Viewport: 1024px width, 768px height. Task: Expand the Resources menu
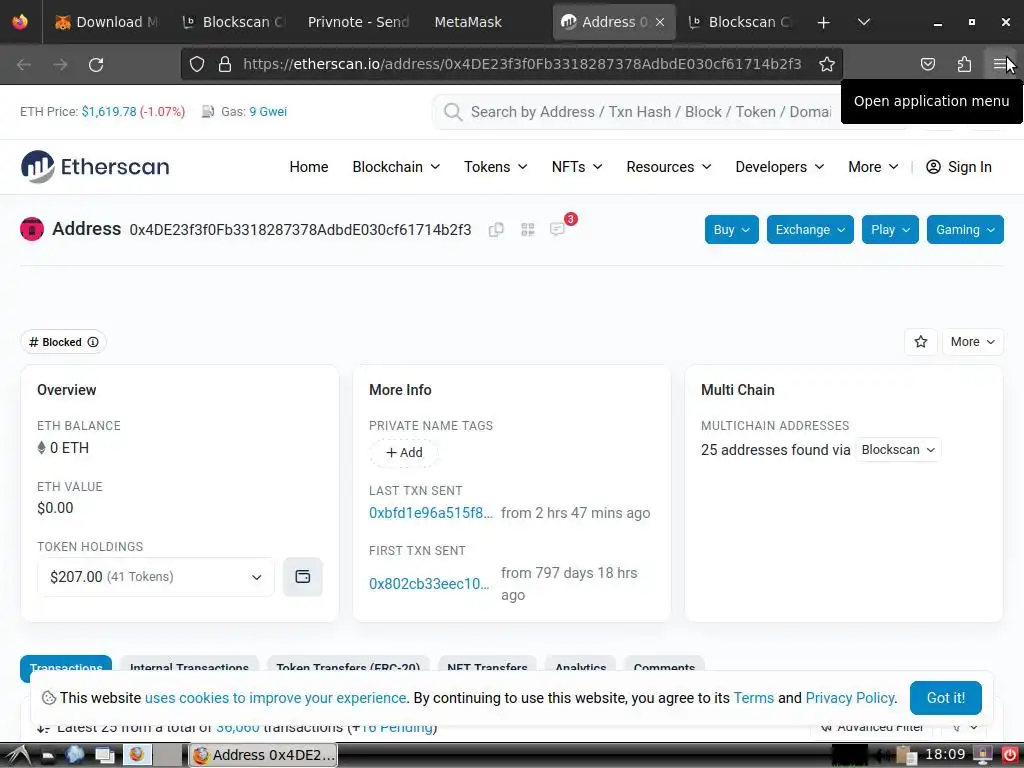click(669, 167)
